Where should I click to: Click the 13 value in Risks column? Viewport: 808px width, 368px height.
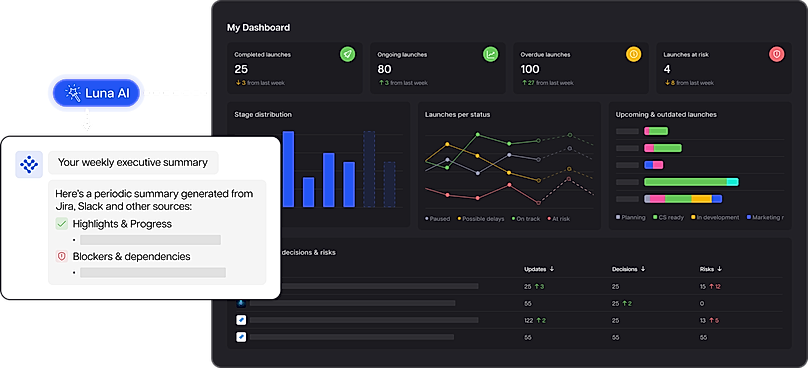click(x=702, y=321)
